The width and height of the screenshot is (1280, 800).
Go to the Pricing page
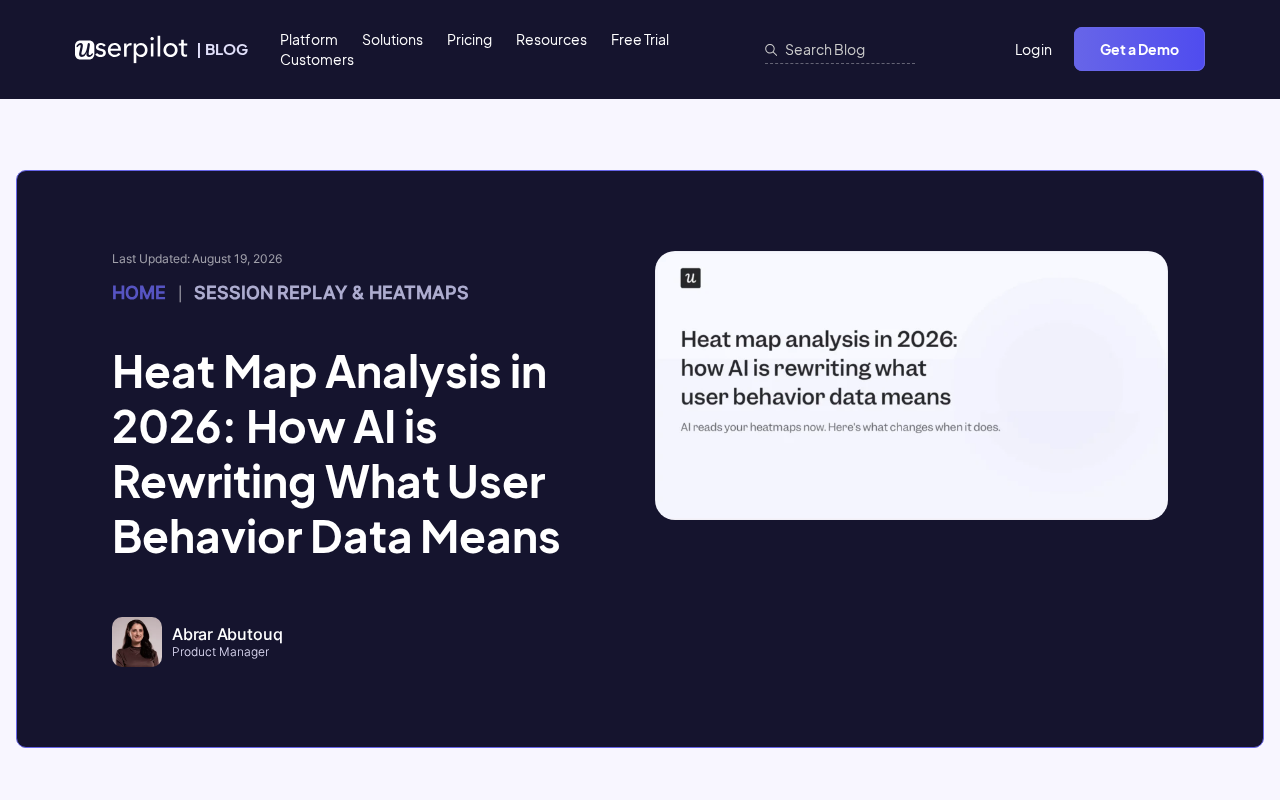[469, 39]
